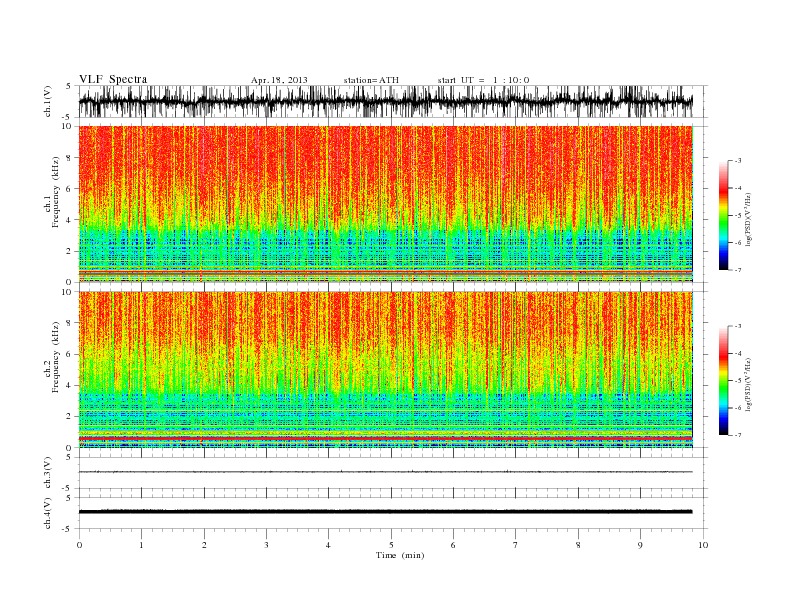
Task: Click the "station=ATH" header label
Action: (371, 80)
